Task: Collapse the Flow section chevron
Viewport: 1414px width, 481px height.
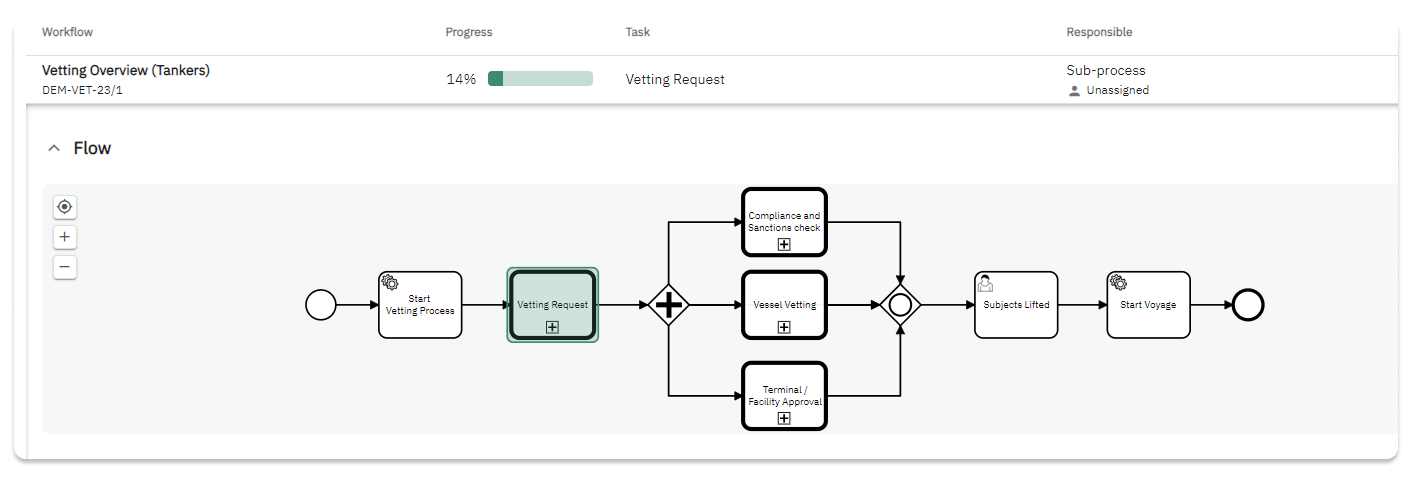Action: (54, 148)
